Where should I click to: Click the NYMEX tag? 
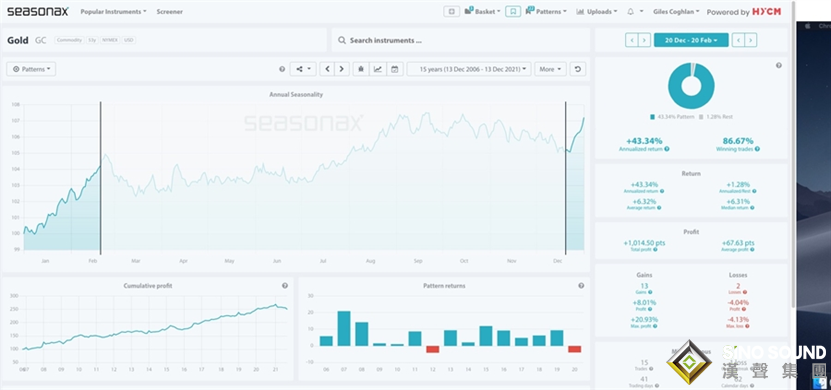point(110,40)
